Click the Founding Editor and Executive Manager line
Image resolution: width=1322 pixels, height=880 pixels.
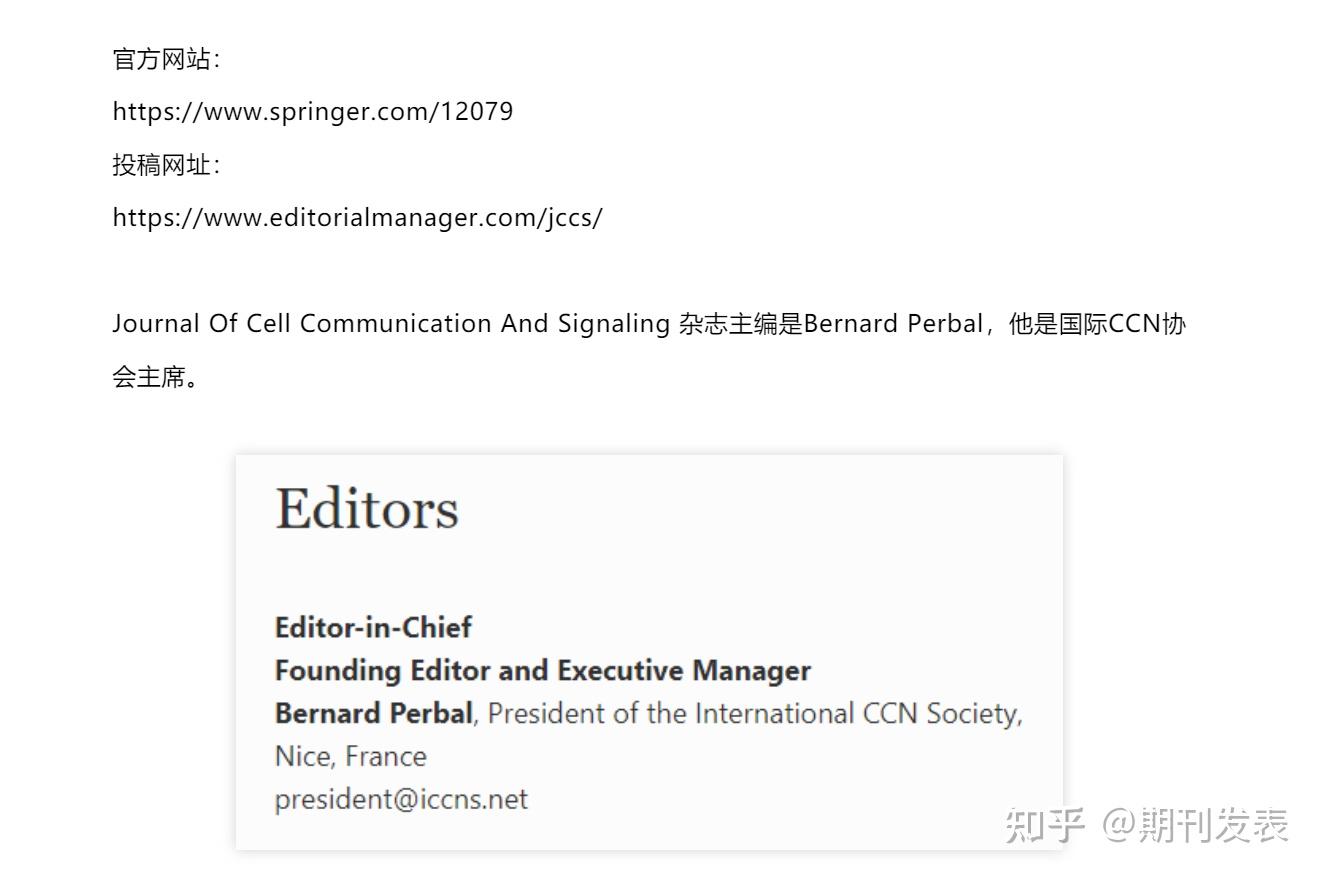click(543, 670)
